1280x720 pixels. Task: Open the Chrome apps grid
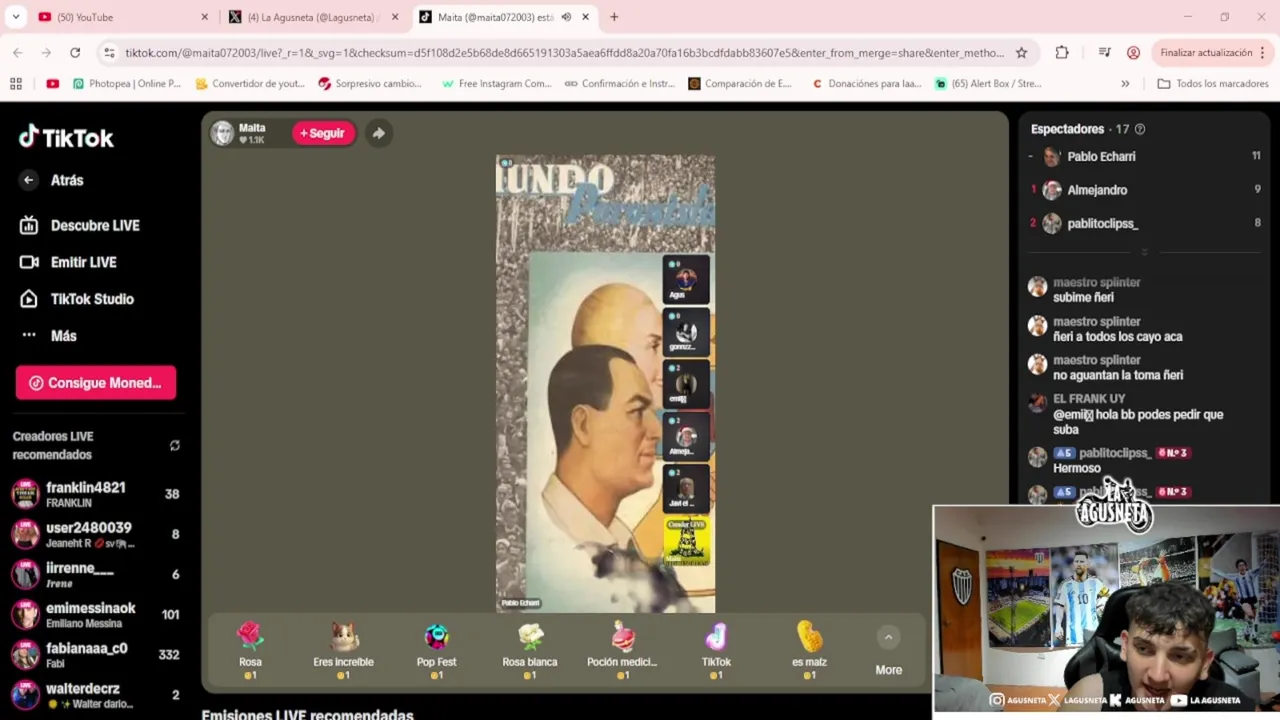[x=15, y=84]
